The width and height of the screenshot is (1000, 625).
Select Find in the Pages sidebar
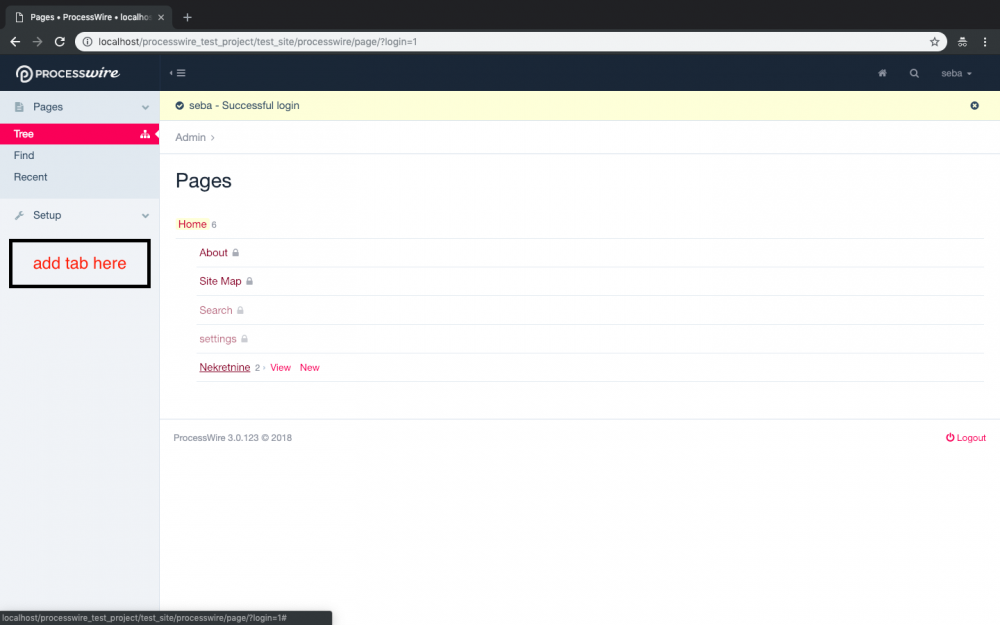[24, 155]
